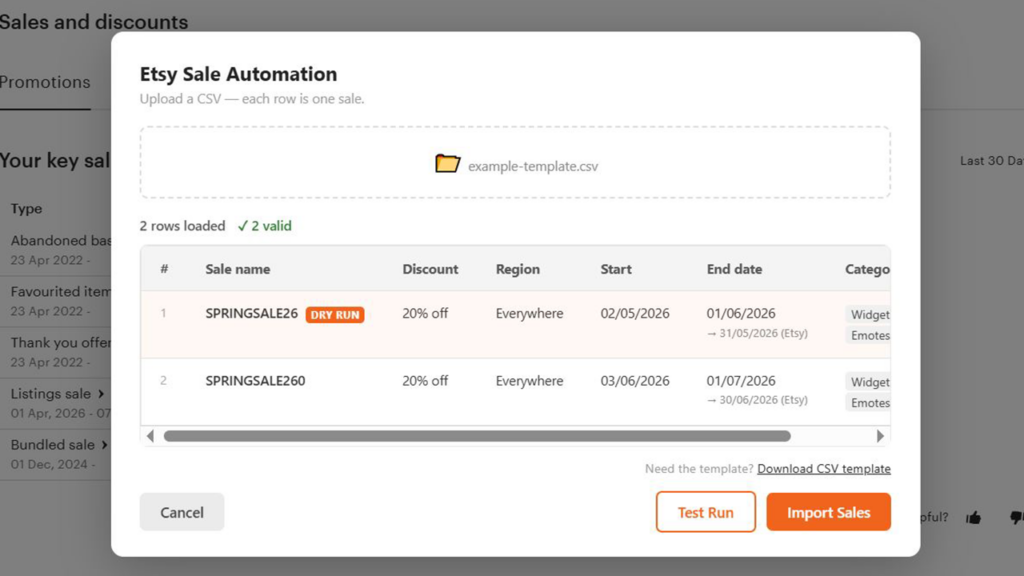This screenshot has width=1024, height=576.
Task: Click the folder icon in upload area
Action: [447, 164]
